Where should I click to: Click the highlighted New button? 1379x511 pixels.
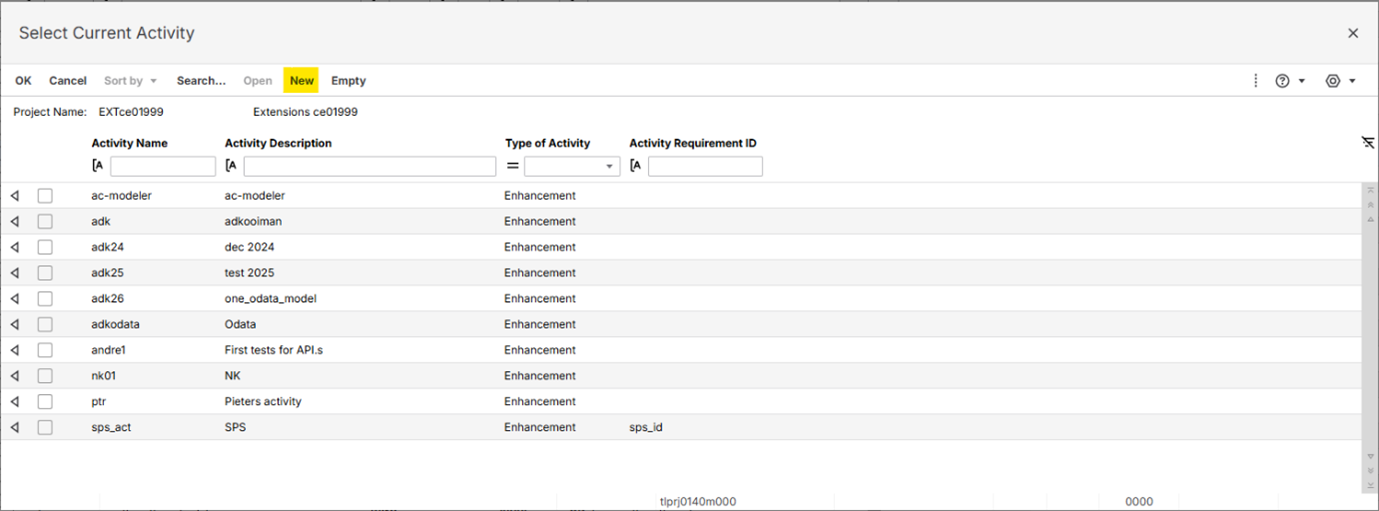point(301,81)
